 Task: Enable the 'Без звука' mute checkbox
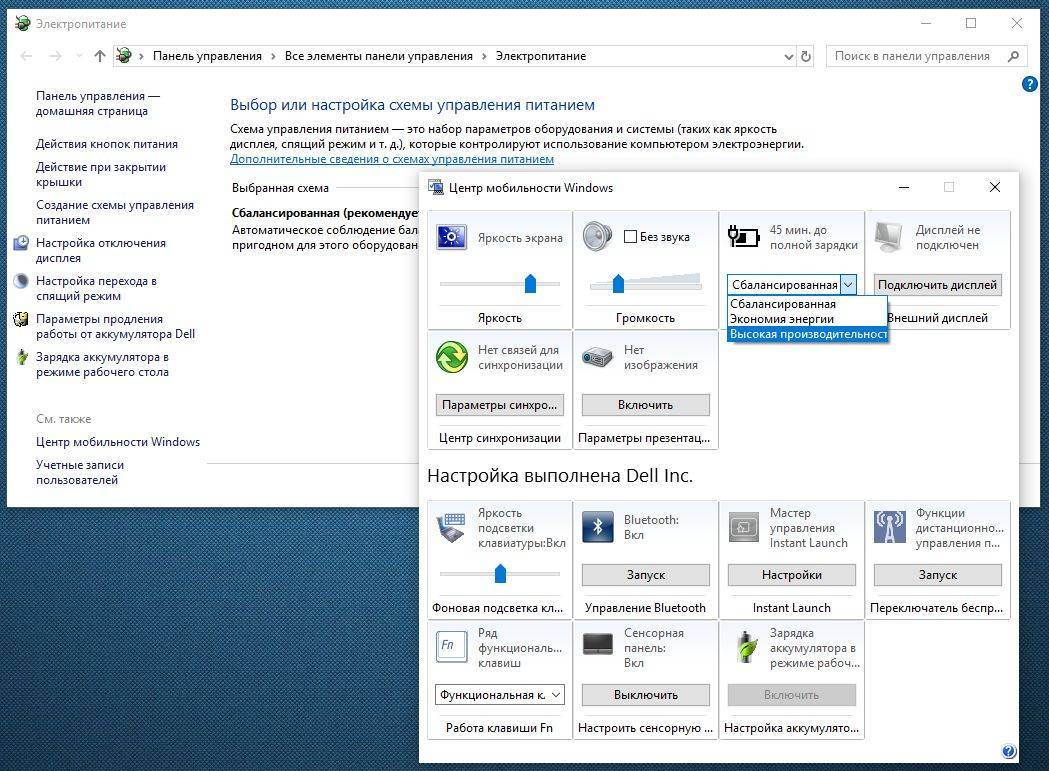pos(630,237)
